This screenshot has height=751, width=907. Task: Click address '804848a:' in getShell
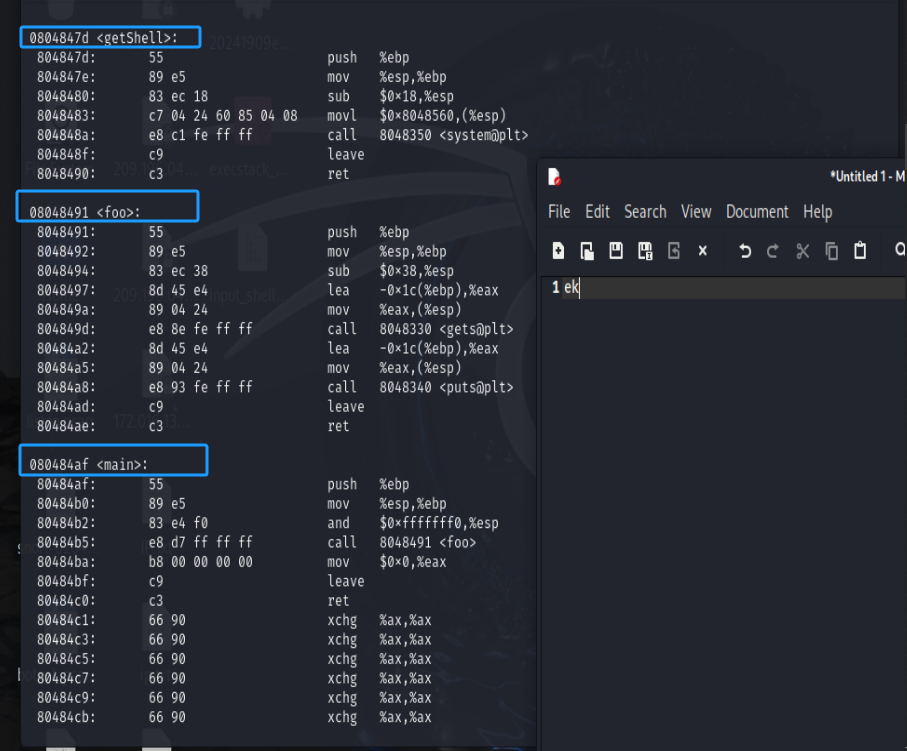click(66, 135)
